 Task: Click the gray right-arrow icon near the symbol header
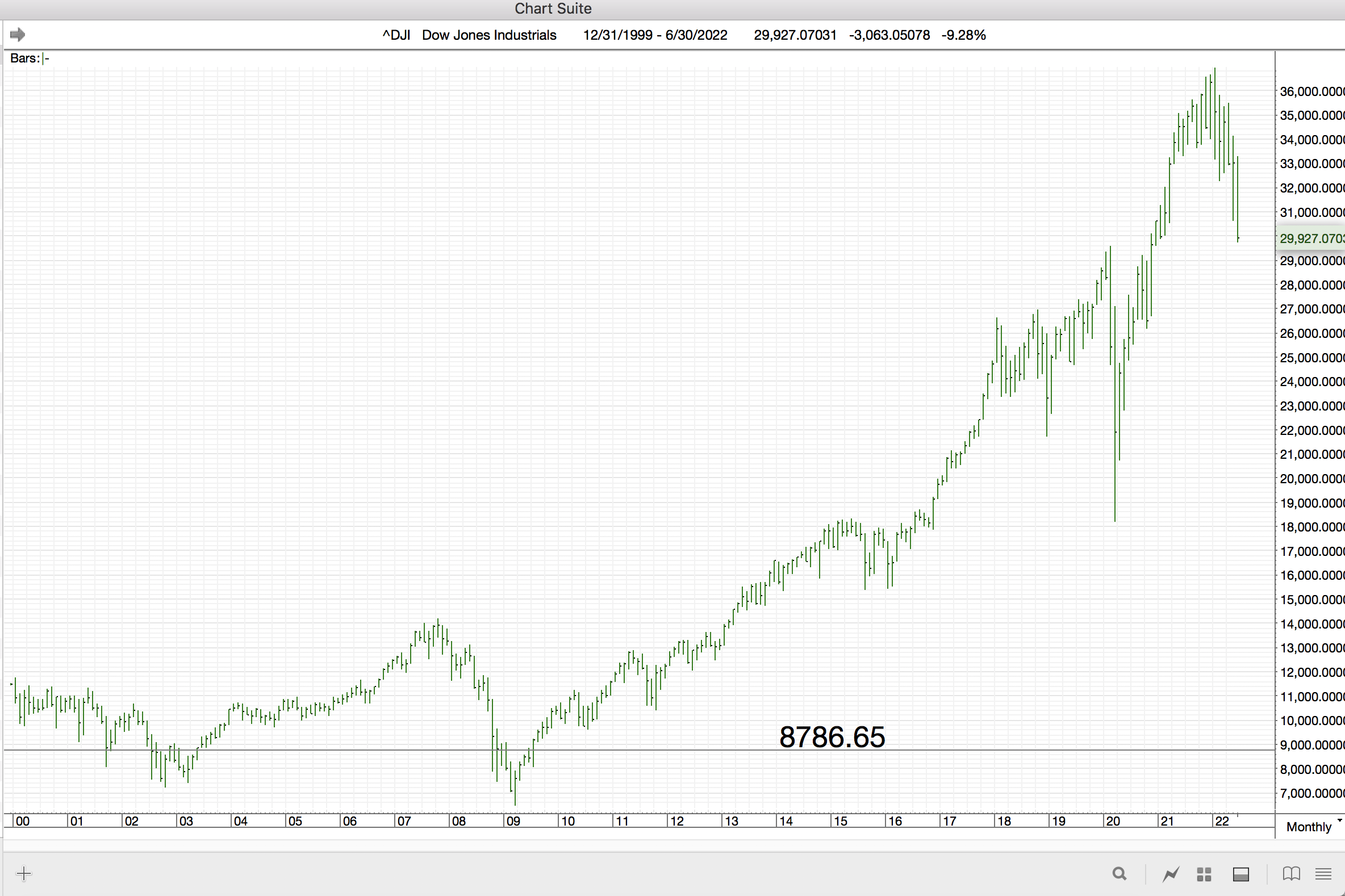(x=18, y=35)
